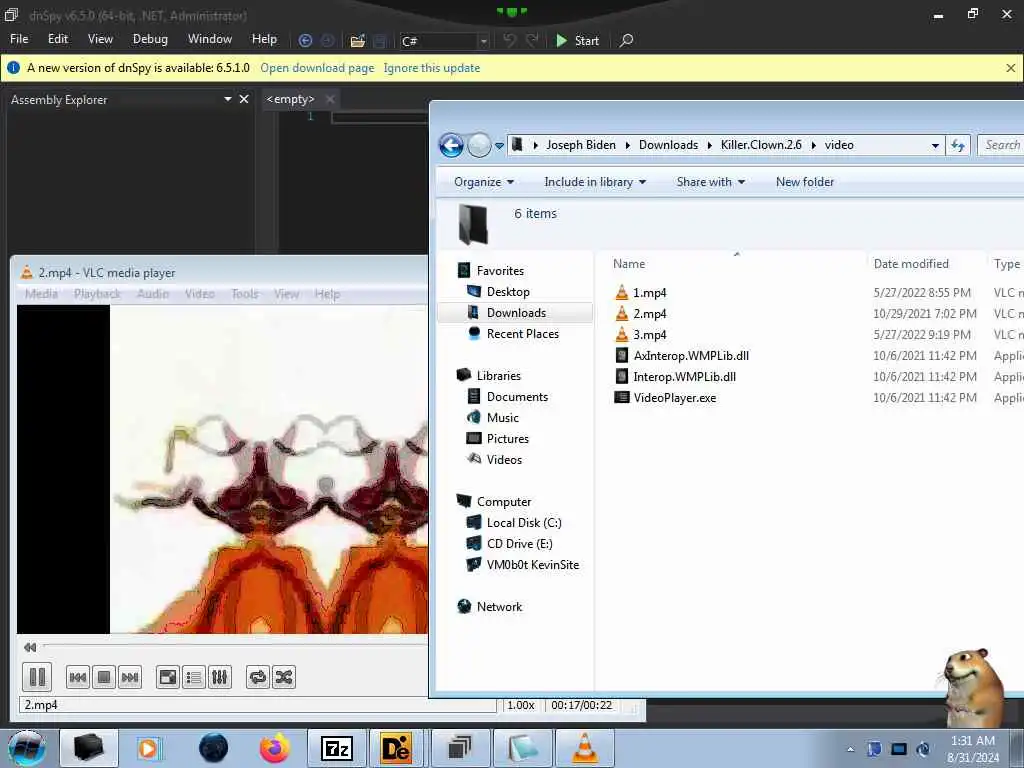The width and height of the screenshot is (1024, 768).
Task: Select VideoPlayer.exe file
Action: pyautogui.click(x=665, y=397)
